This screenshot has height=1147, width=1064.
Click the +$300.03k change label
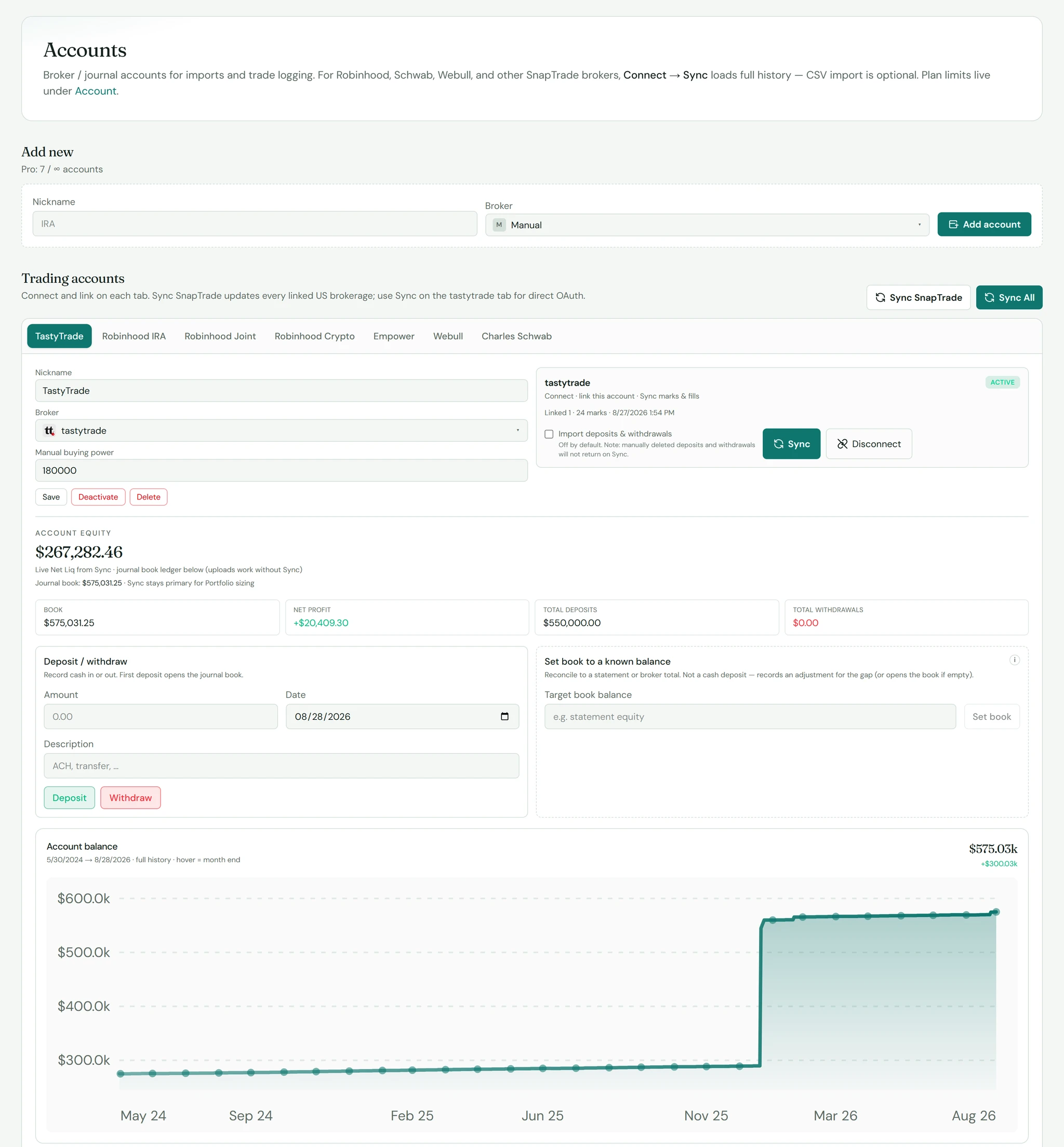click(x=999, y=863)
